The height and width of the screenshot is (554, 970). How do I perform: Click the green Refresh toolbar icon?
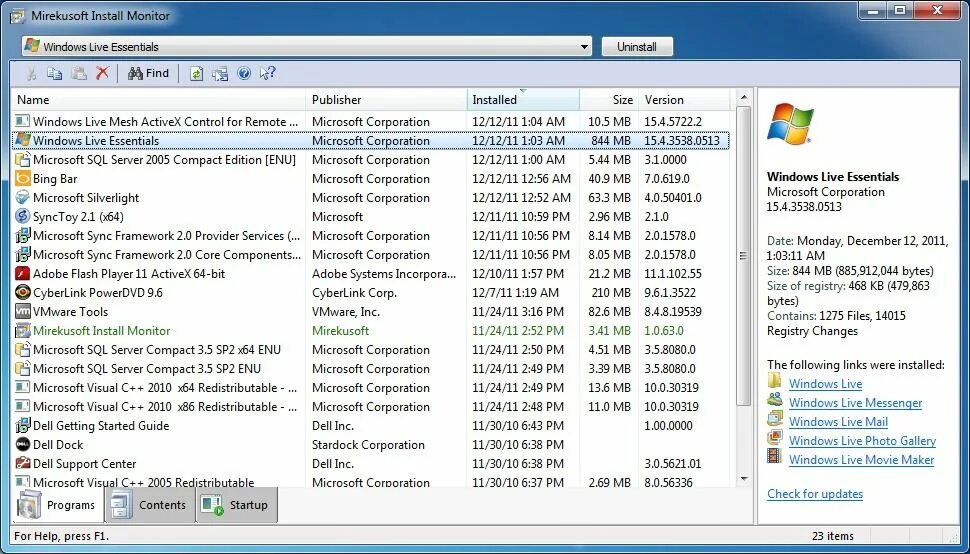pos(196,74)
